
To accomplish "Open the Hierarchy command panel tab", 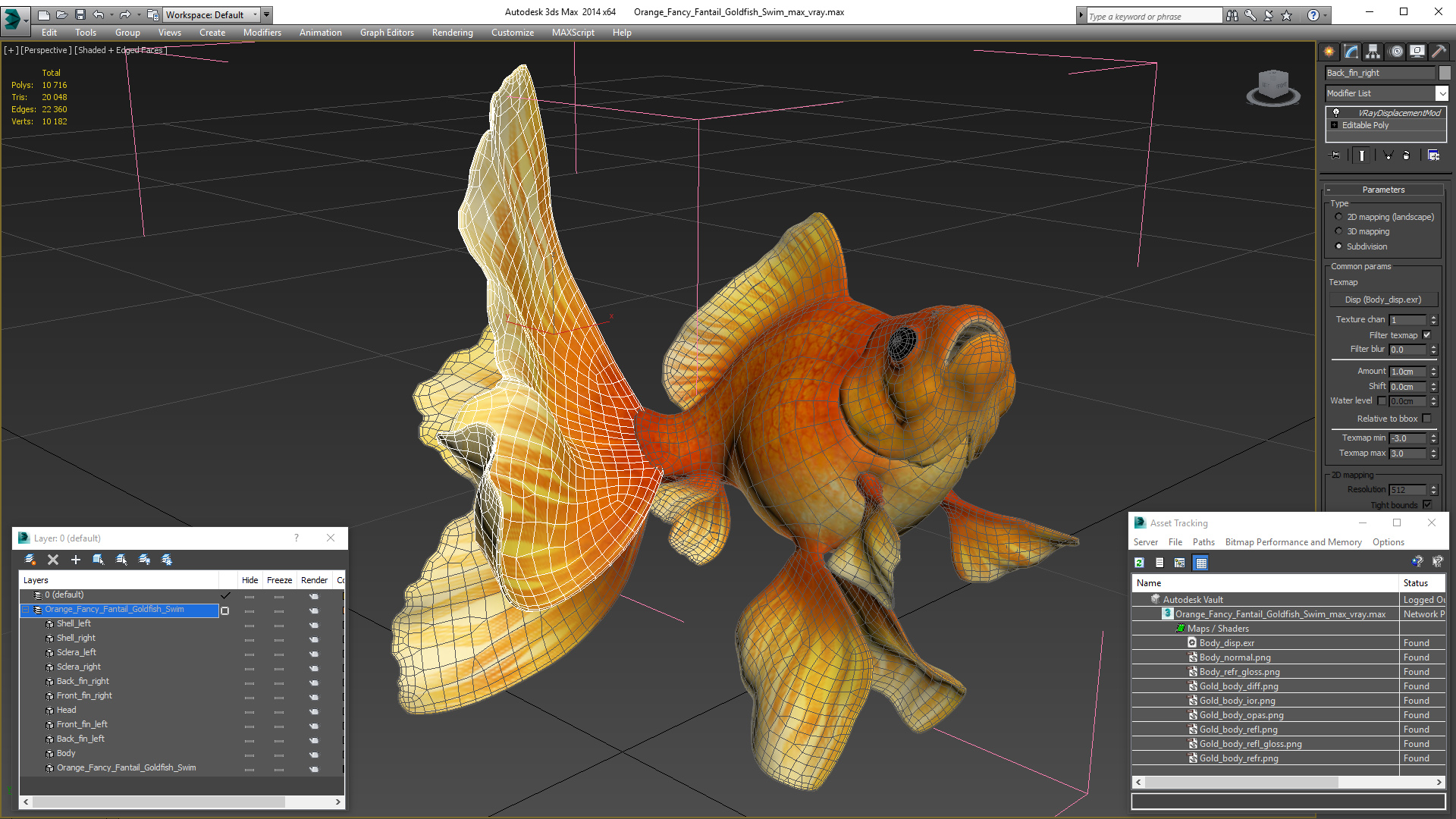I will click(x=1373, y=52).
